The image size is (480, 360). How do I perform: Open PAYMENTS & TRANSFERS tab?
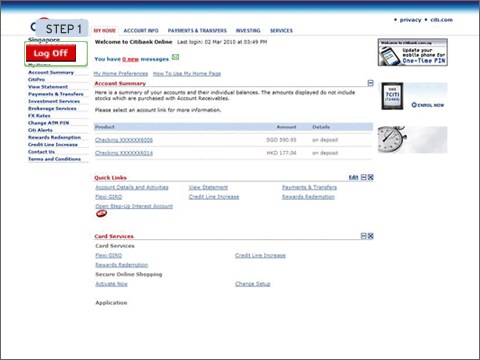197,30
